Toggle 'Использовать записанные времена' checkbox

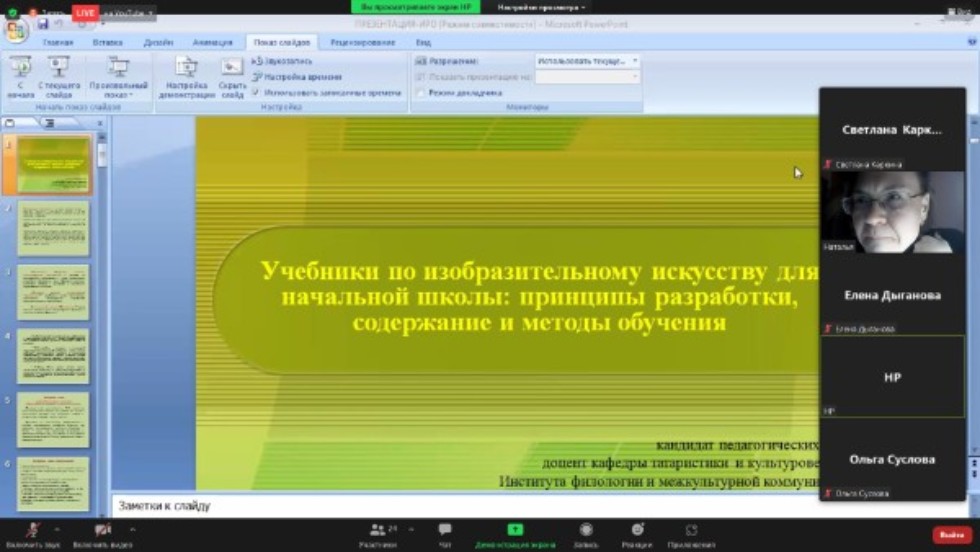256,93
